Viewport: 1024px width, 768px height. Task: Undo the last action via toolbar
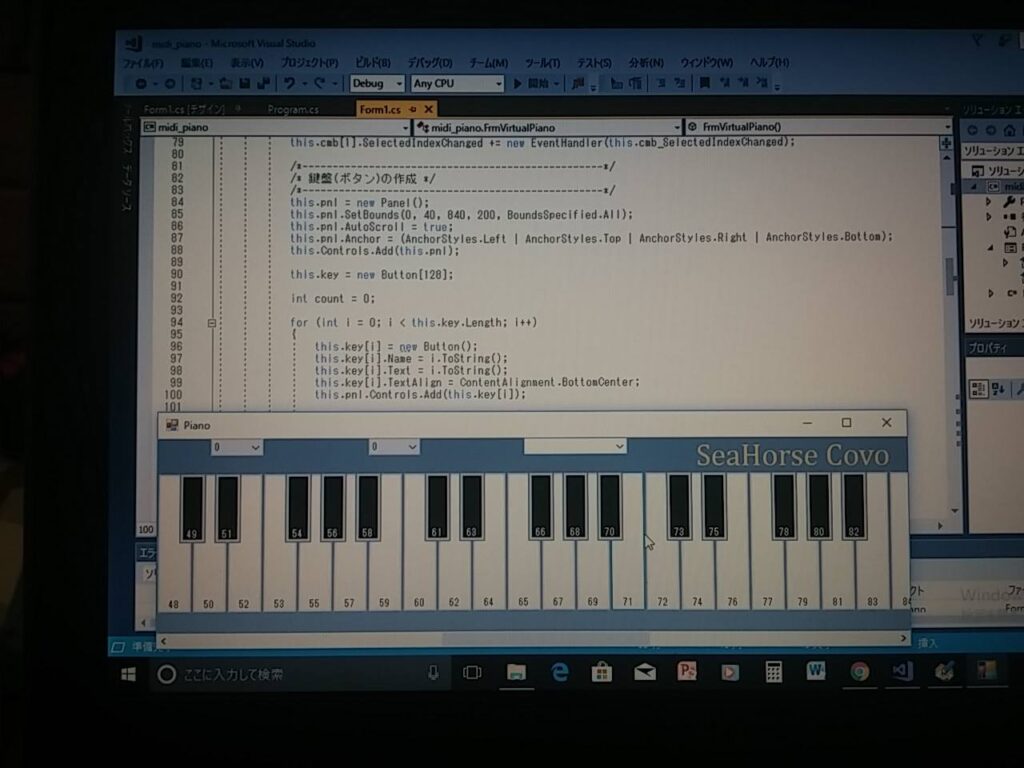coord(289,84)
